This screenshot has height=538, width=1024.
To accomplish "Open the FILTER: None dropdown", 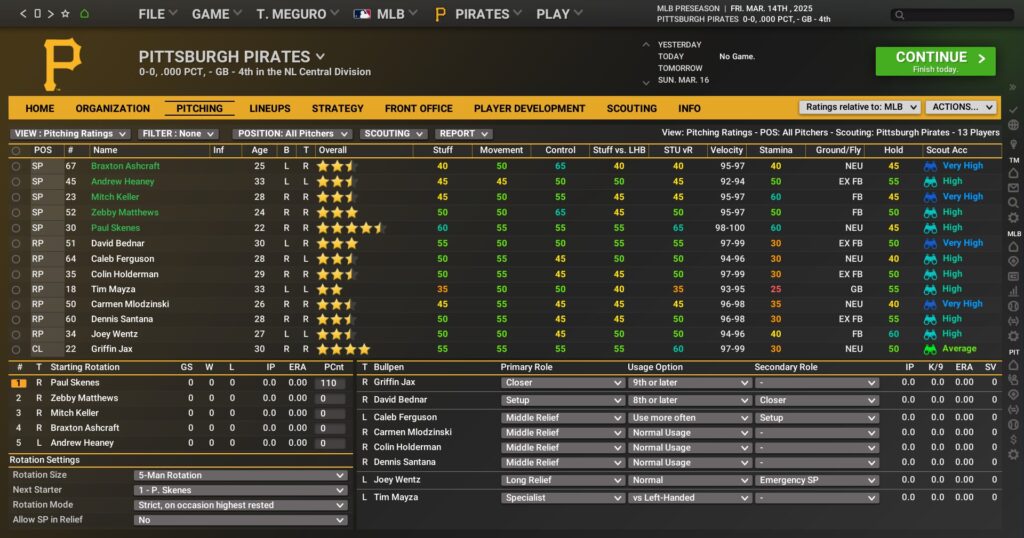I will click(x=177, y=133).
